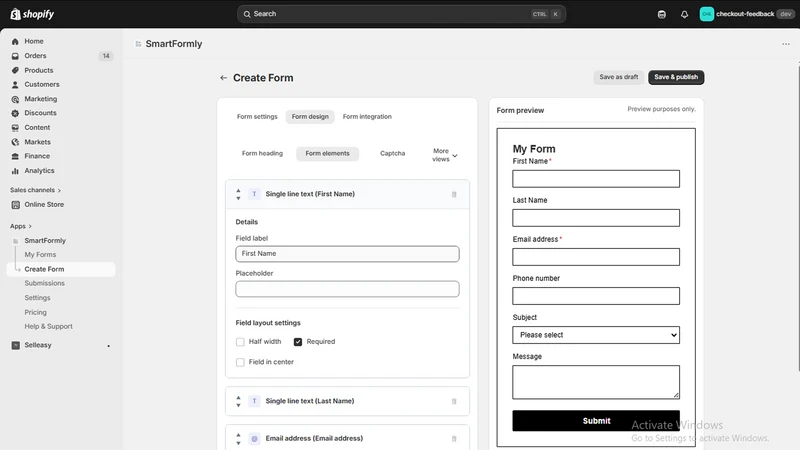
Task: Switch to the Form settings tab
Action: (x=257, y=117)
